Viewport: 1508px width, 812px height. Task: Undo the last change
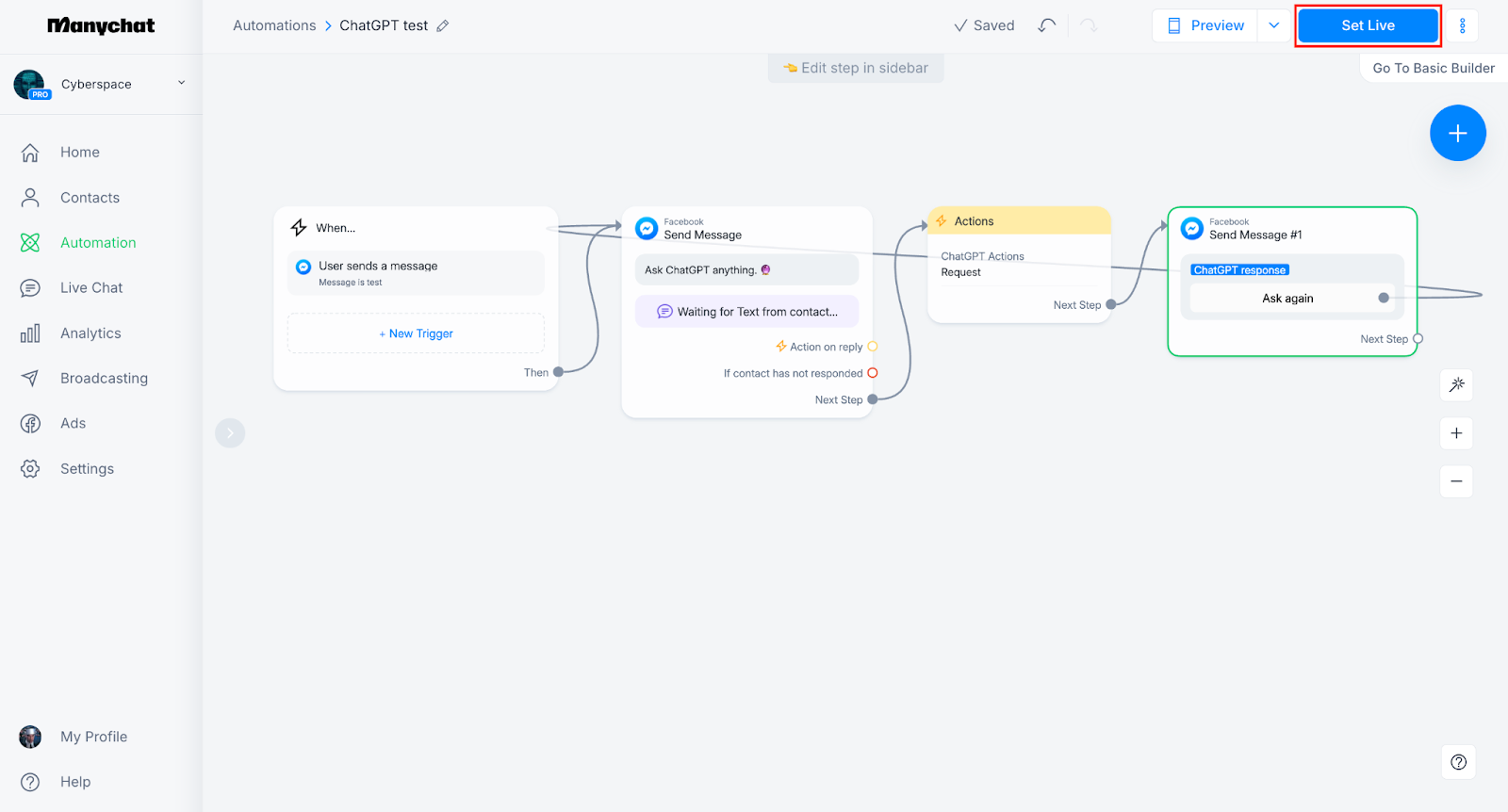[1046, 25]
